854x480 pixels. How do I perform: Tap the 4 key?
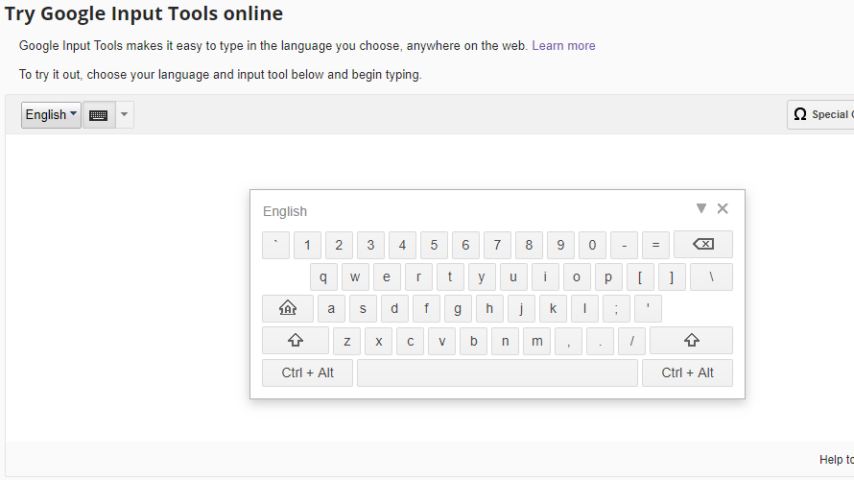[402, 245]
